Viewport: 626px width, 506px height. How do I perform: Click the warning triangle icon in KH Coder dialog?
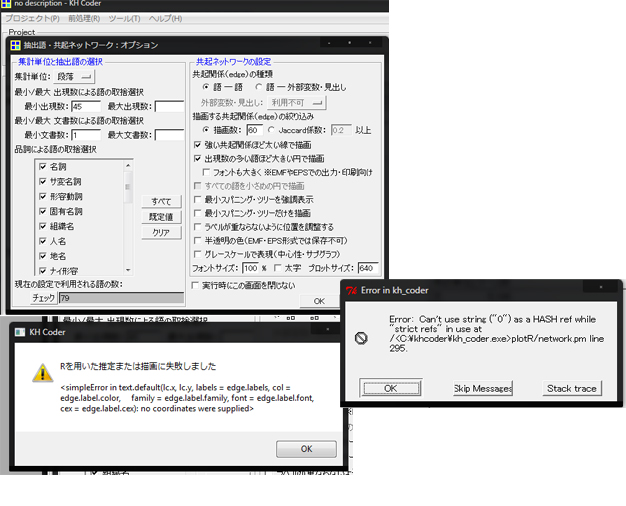coord(43,373)
